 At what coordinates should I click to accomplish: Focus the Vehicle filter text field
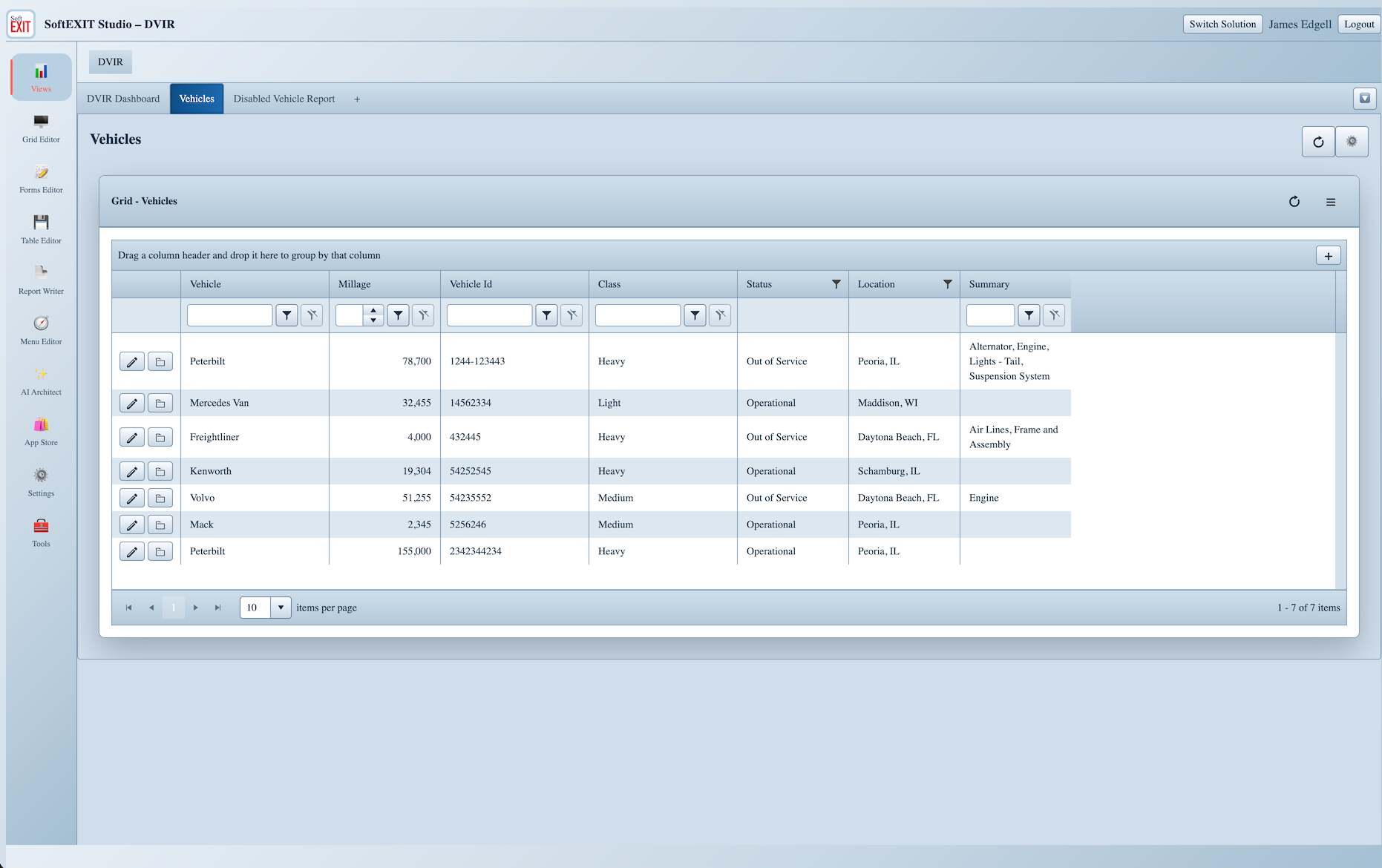(230, 315)
